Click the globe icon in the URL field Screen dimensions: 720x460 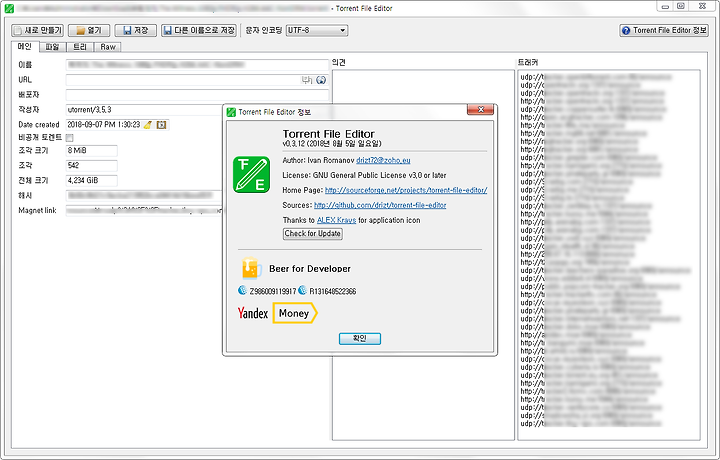[x=321, y=80]
